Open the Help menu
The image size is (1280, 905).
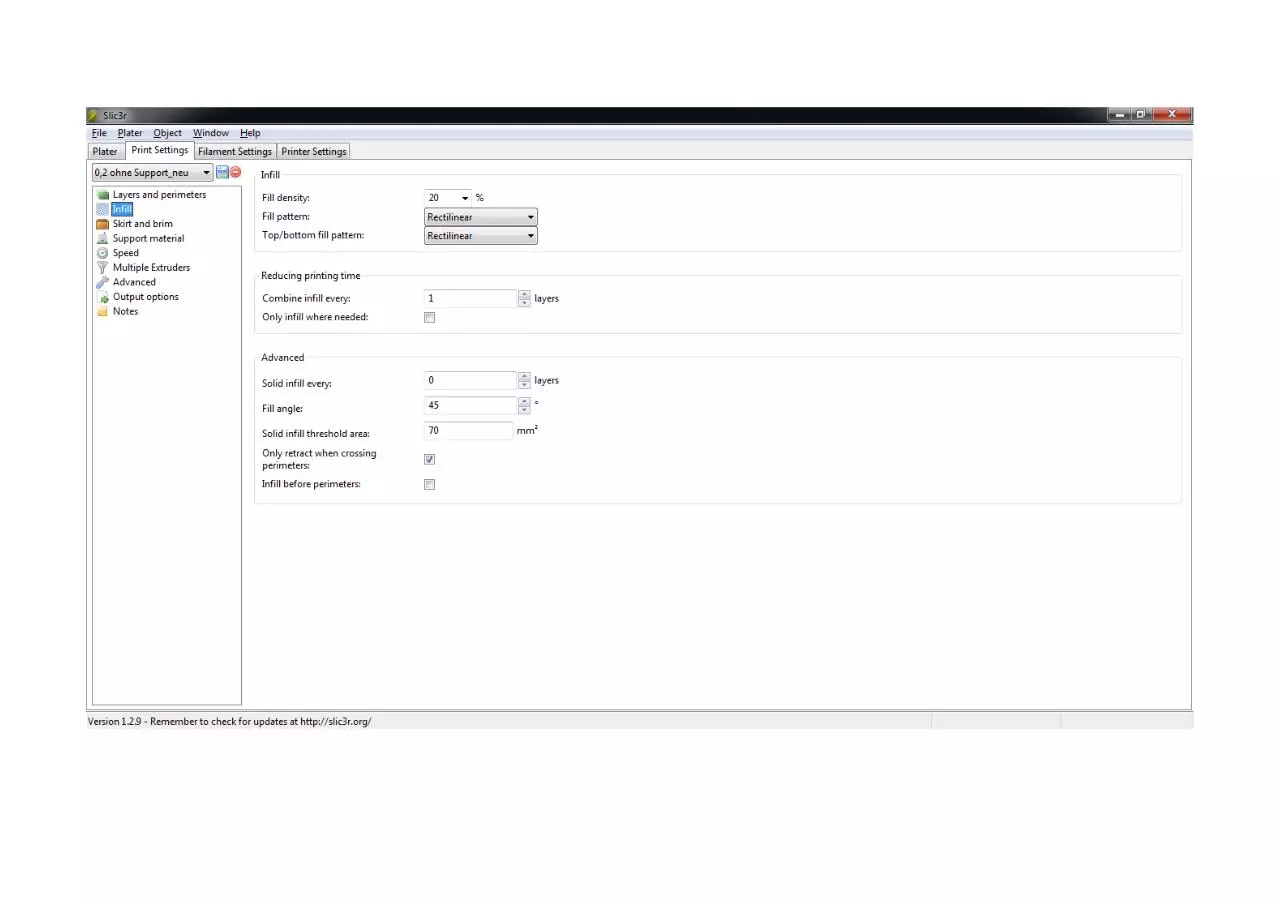click(x=250, y=133)
